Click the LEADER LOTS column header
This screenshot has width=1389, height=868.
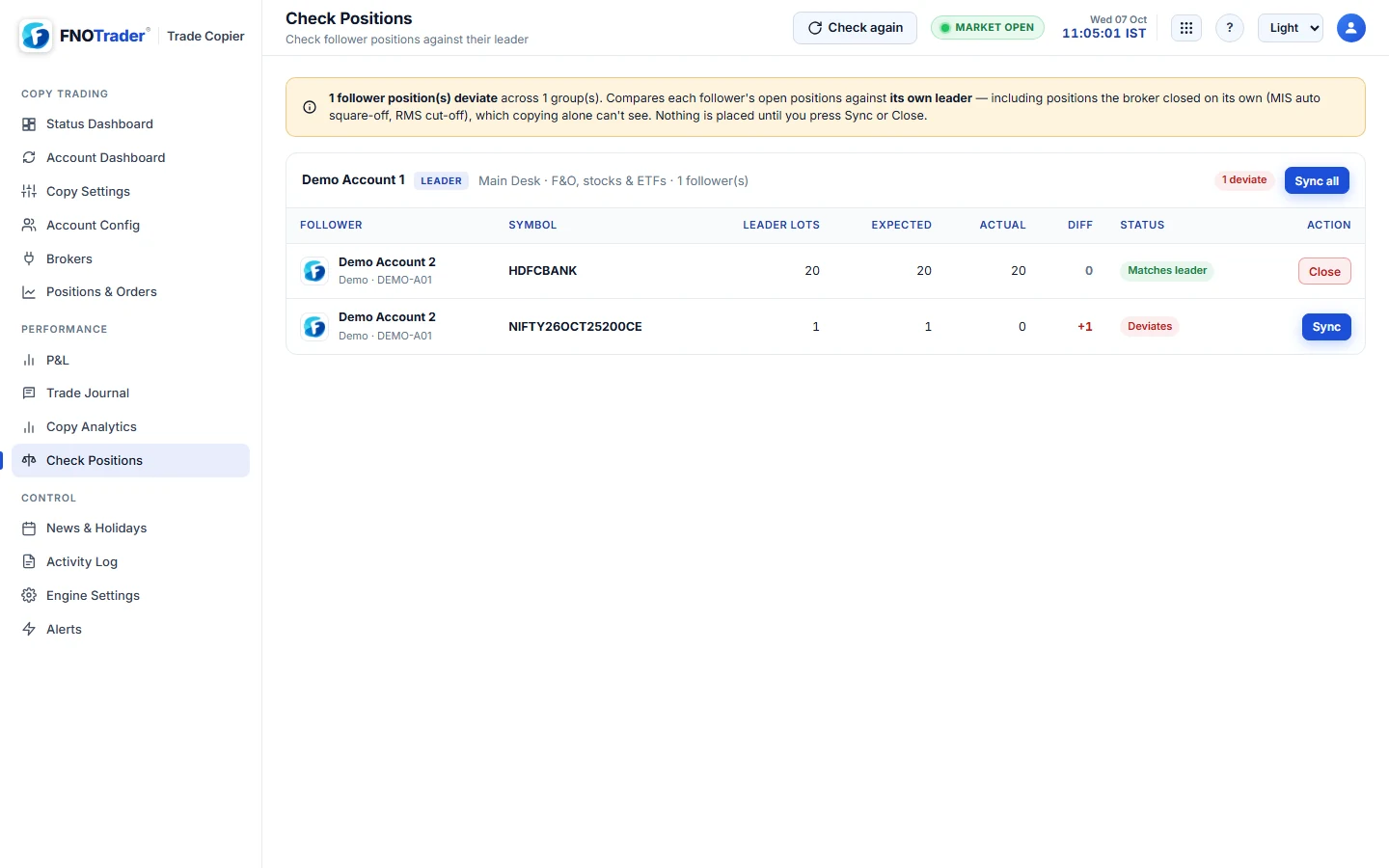point(781,226)
